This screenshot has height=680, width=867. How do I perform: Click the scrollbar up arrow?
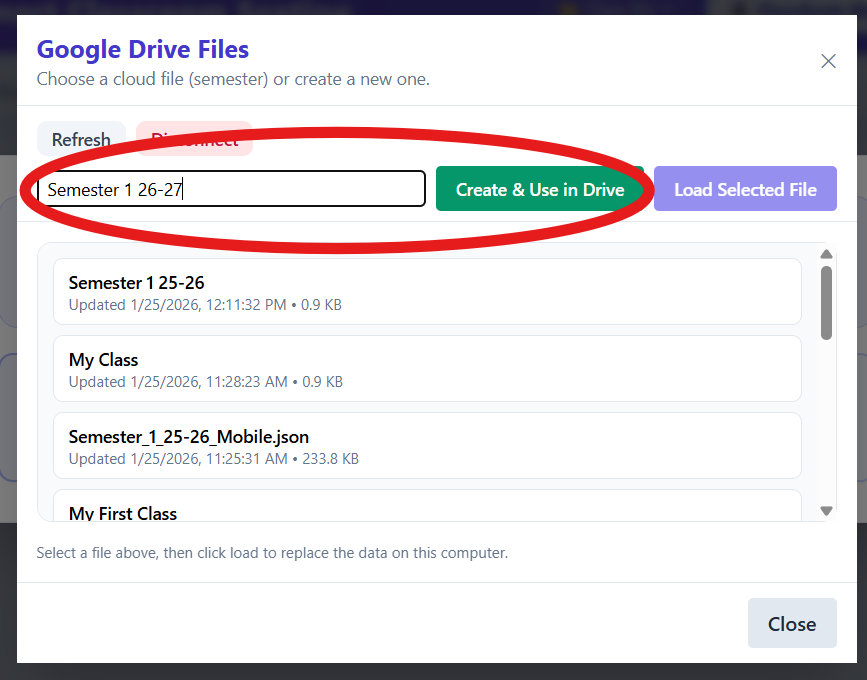click(x=827, y=254)
